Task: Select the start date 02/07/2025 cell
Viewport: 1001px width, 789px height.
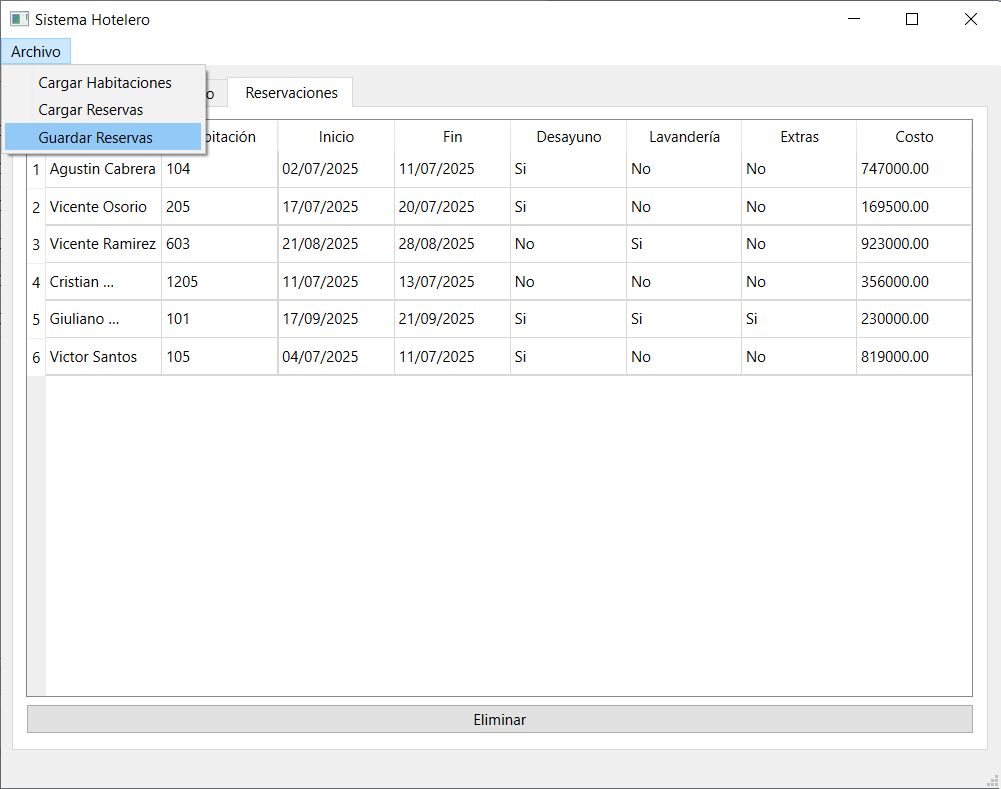Action: (336, 169)
